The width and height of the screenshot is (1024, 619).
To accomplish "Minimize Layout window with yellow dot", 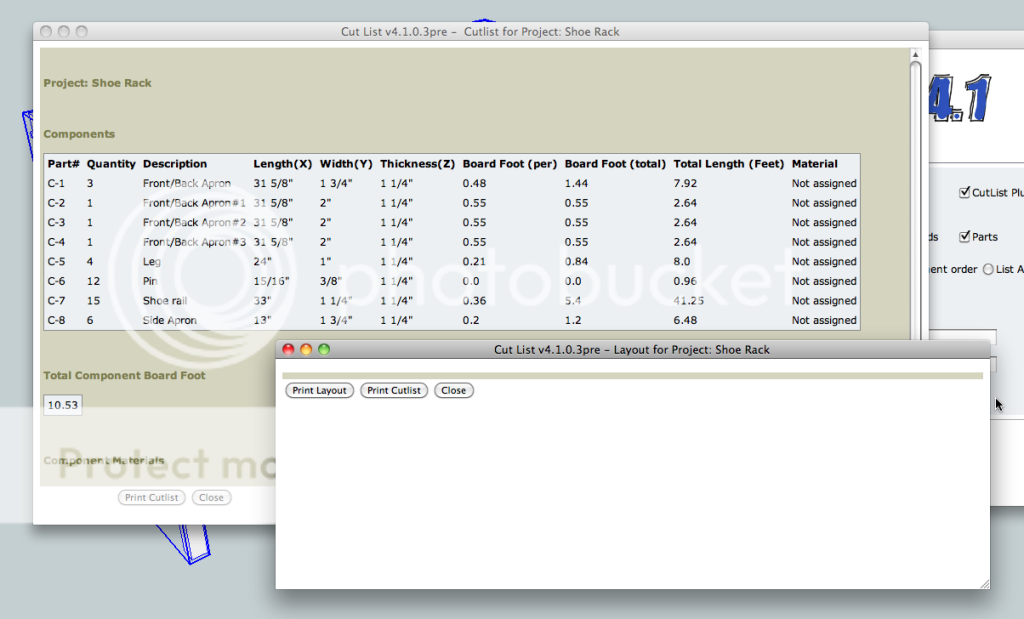I will click(306, 350).
